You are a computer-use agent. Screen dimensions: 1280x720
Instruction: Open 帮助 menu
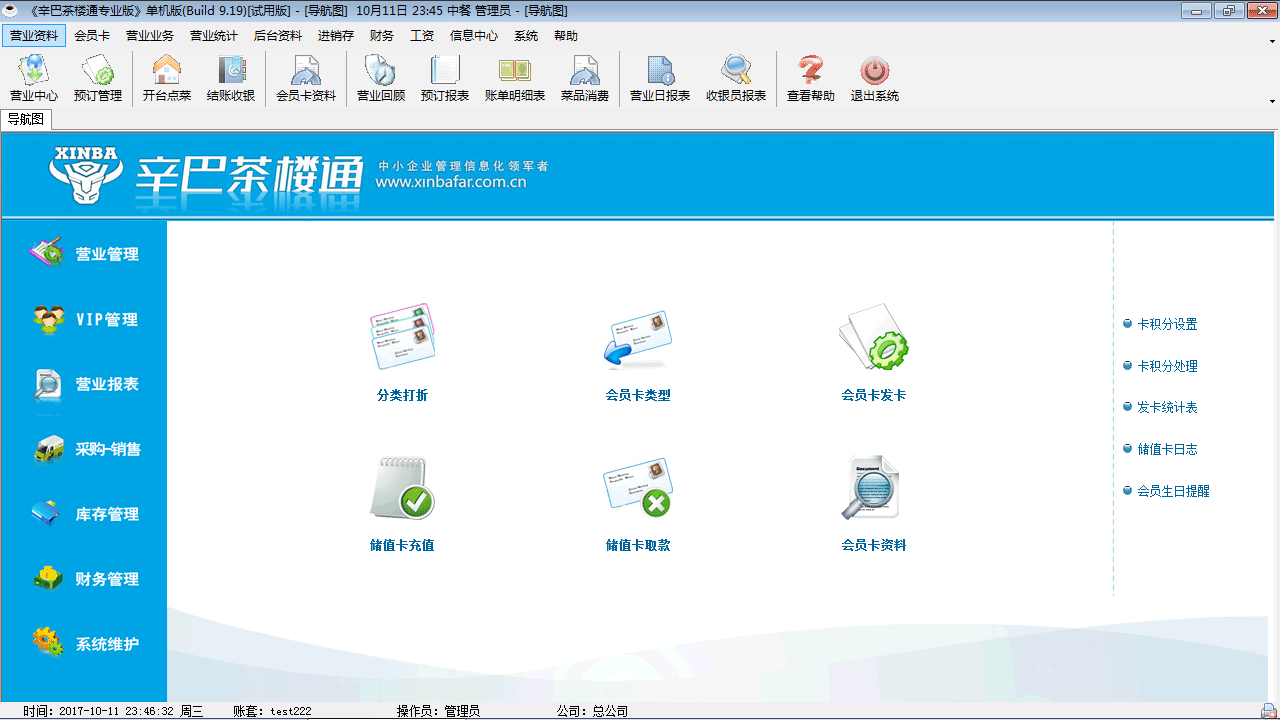point(566,35)
